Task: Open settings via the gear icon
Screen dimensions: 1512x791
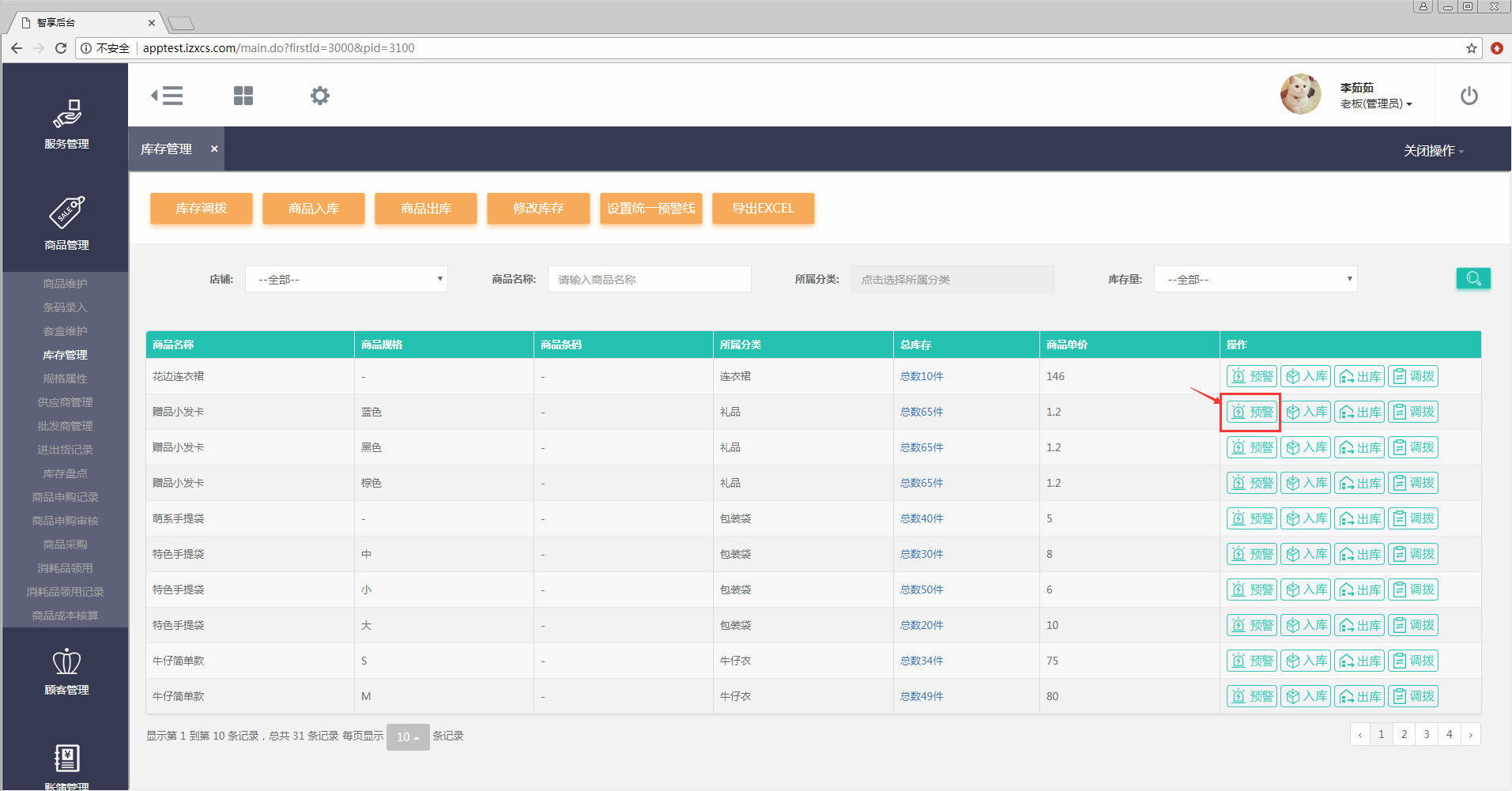Action: tap(319, 96)
